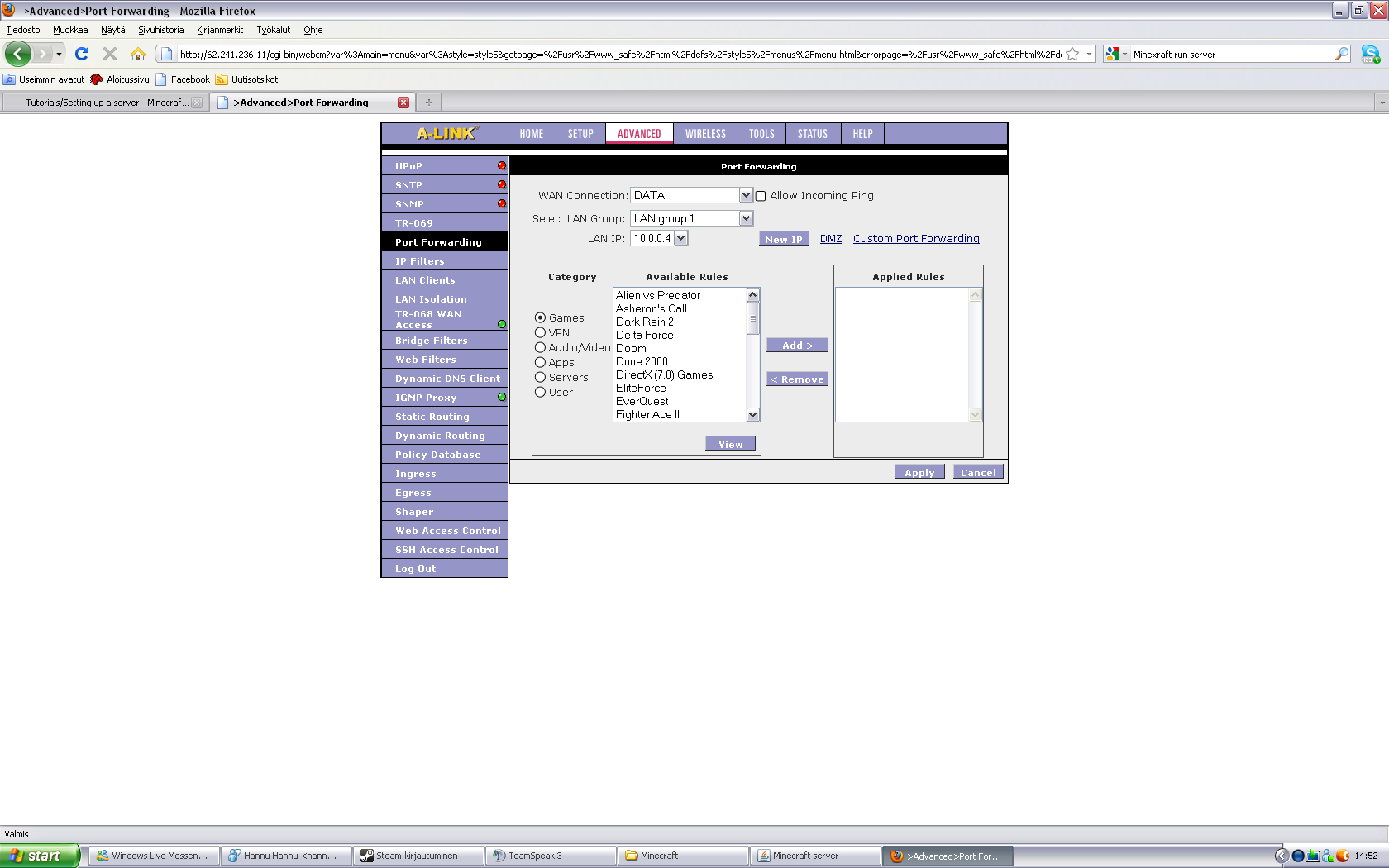Image resolution: width=1389 pixels, height=868 pixels.
Task: Open Minecraft server taskbar window
Action: (x=815, y=856)
